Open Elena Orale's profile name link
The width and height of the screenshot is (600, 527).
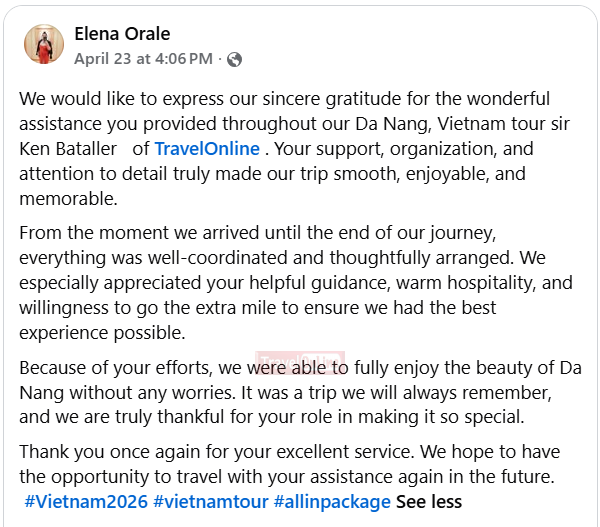122,34
